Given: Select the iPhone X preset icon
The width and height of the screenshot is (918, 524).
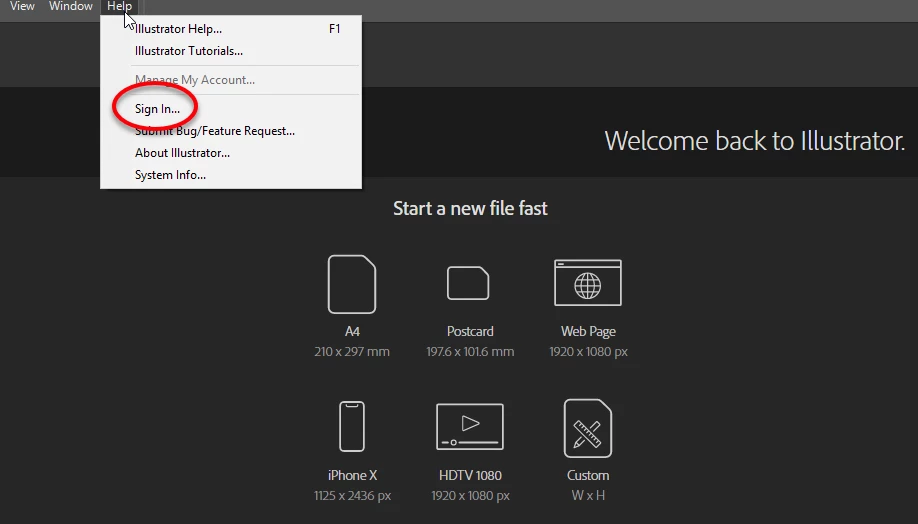Looking at the screenshot, I should [352, 426].
